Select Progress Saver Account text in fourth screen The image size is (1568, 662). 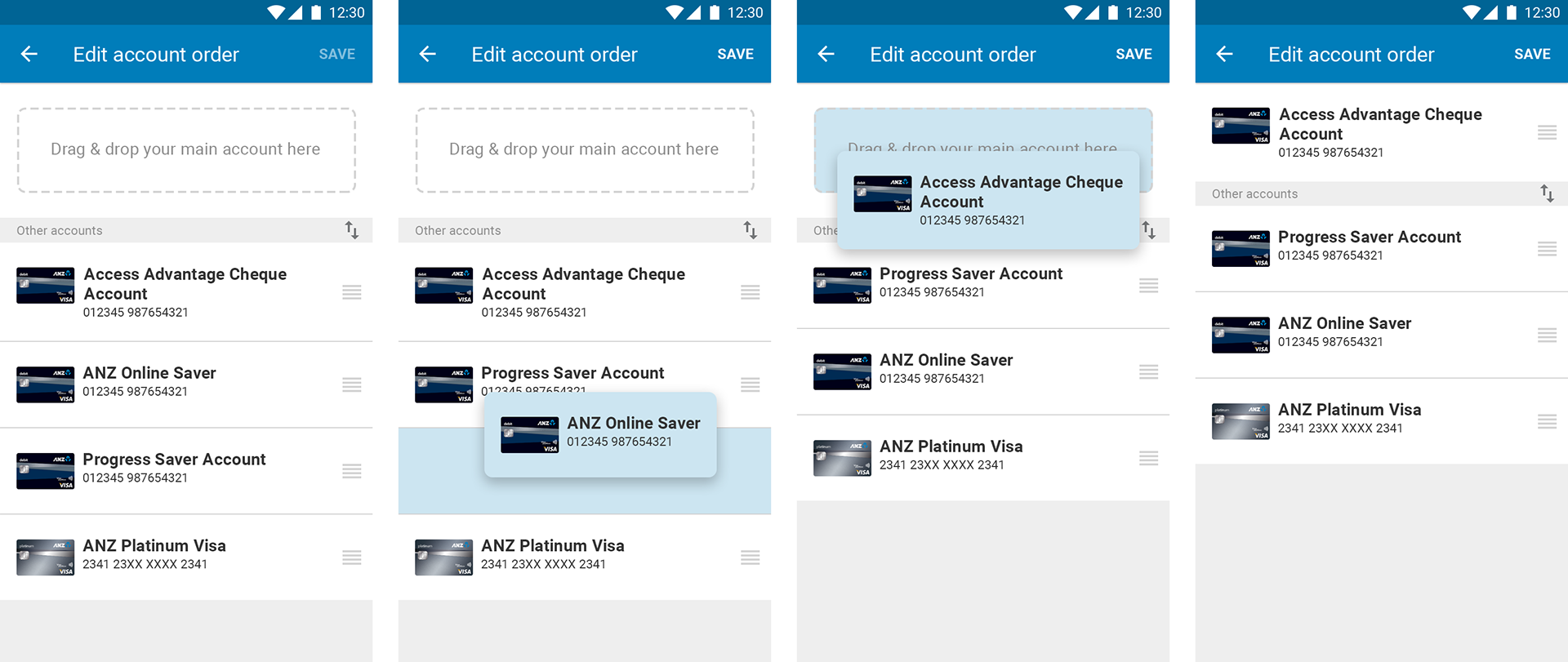tap(1370, 238)
